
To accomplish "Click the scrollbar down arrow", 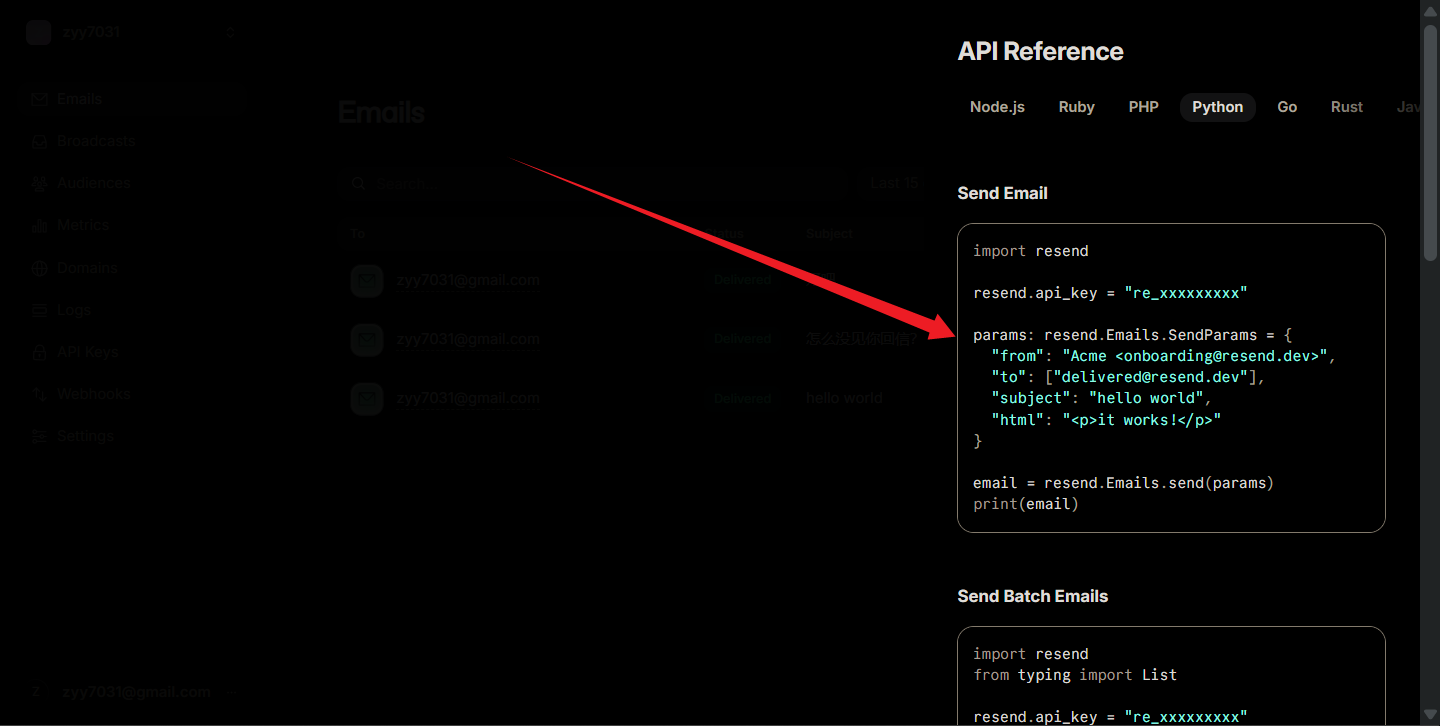I will point(1430,716).
